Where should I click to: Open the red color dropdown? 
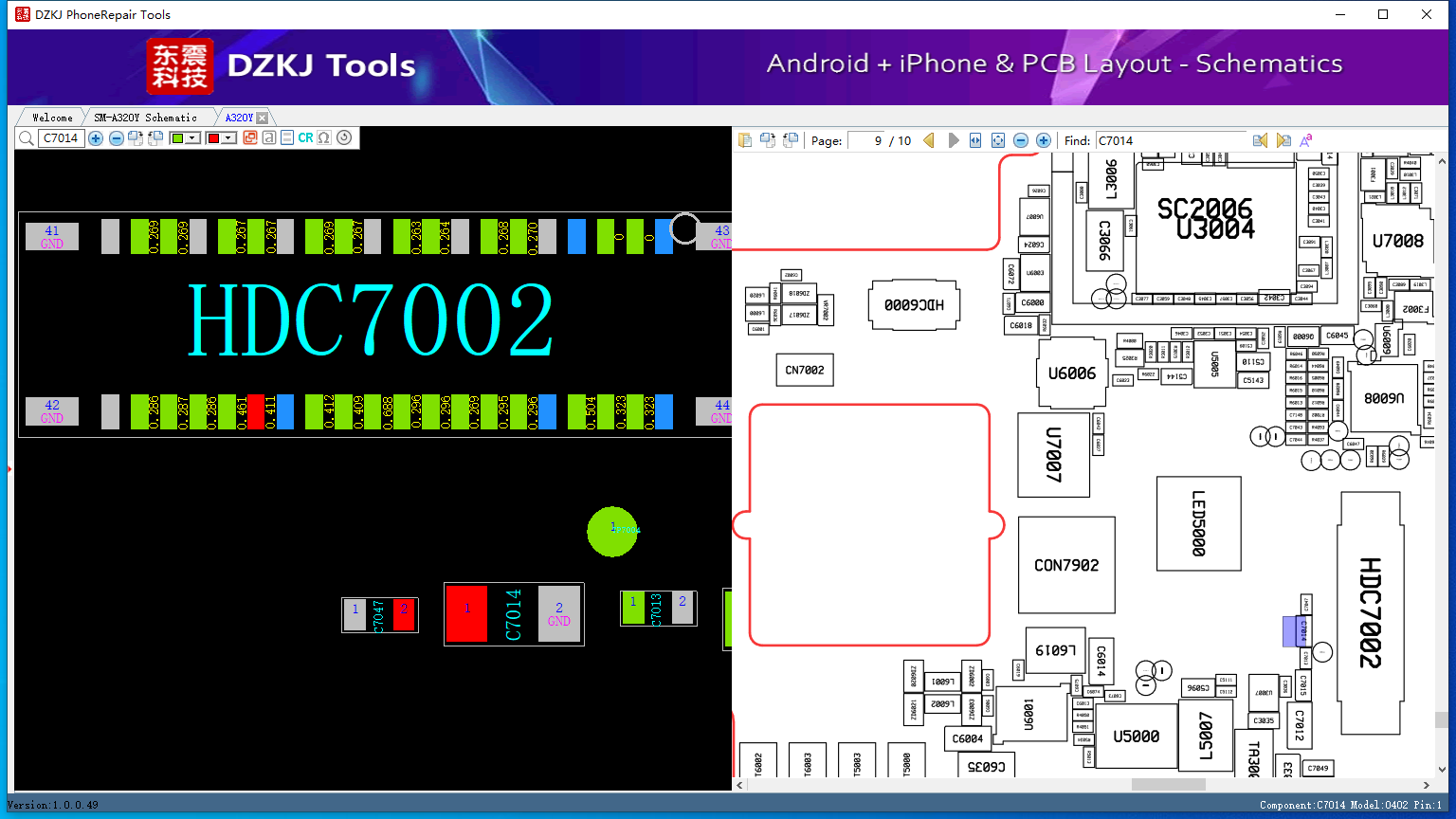[x=228, y=138]
